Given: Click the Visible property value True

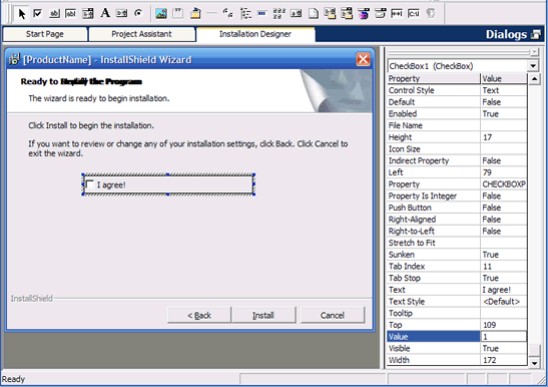Looking at the screenshot, I should click(503, 349).
